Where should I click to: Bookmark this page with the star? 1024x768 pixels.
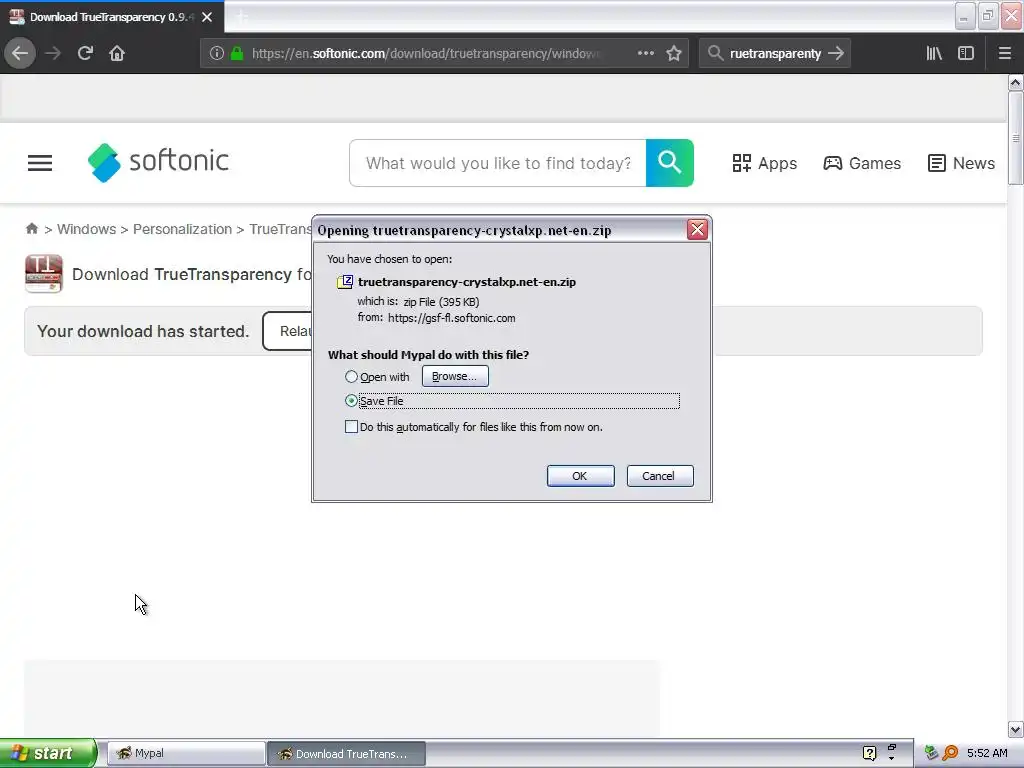point(674,53)
